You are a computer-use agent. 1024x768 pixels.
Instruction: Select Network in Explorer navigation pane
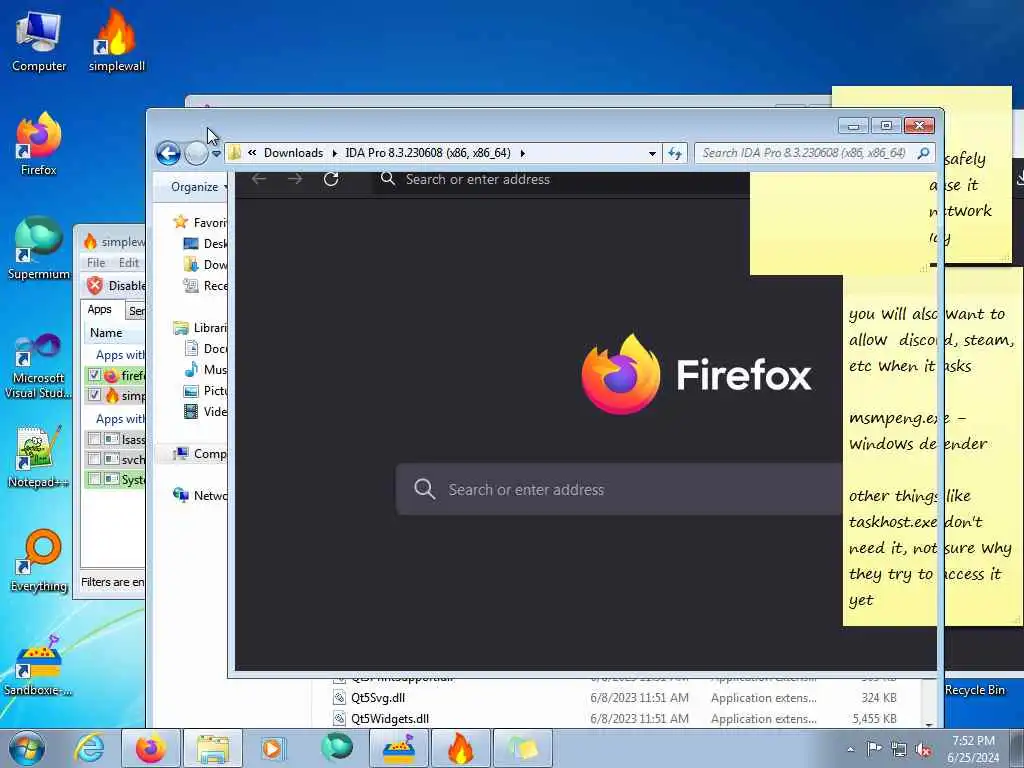[x=199, y=496]
